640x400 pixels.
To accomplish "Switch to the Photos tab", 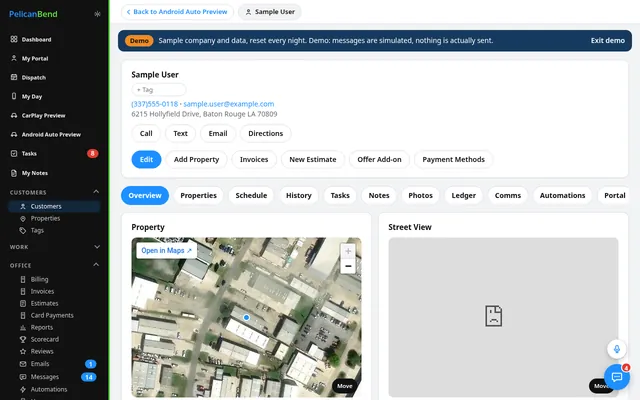I will click(420, 196).
